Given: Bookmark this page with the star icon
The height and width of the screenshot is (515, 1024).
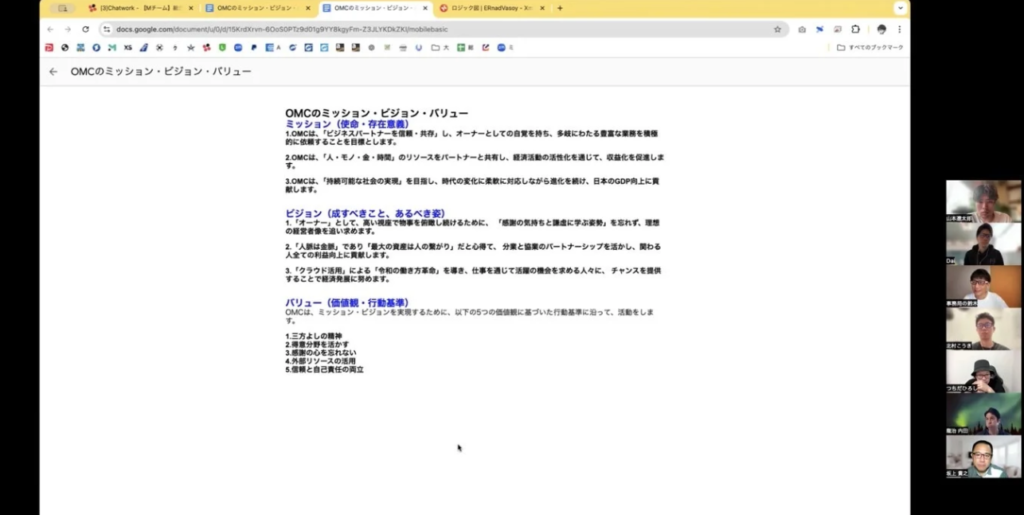Looking at the screenshot, I should [x=777, y=29].
